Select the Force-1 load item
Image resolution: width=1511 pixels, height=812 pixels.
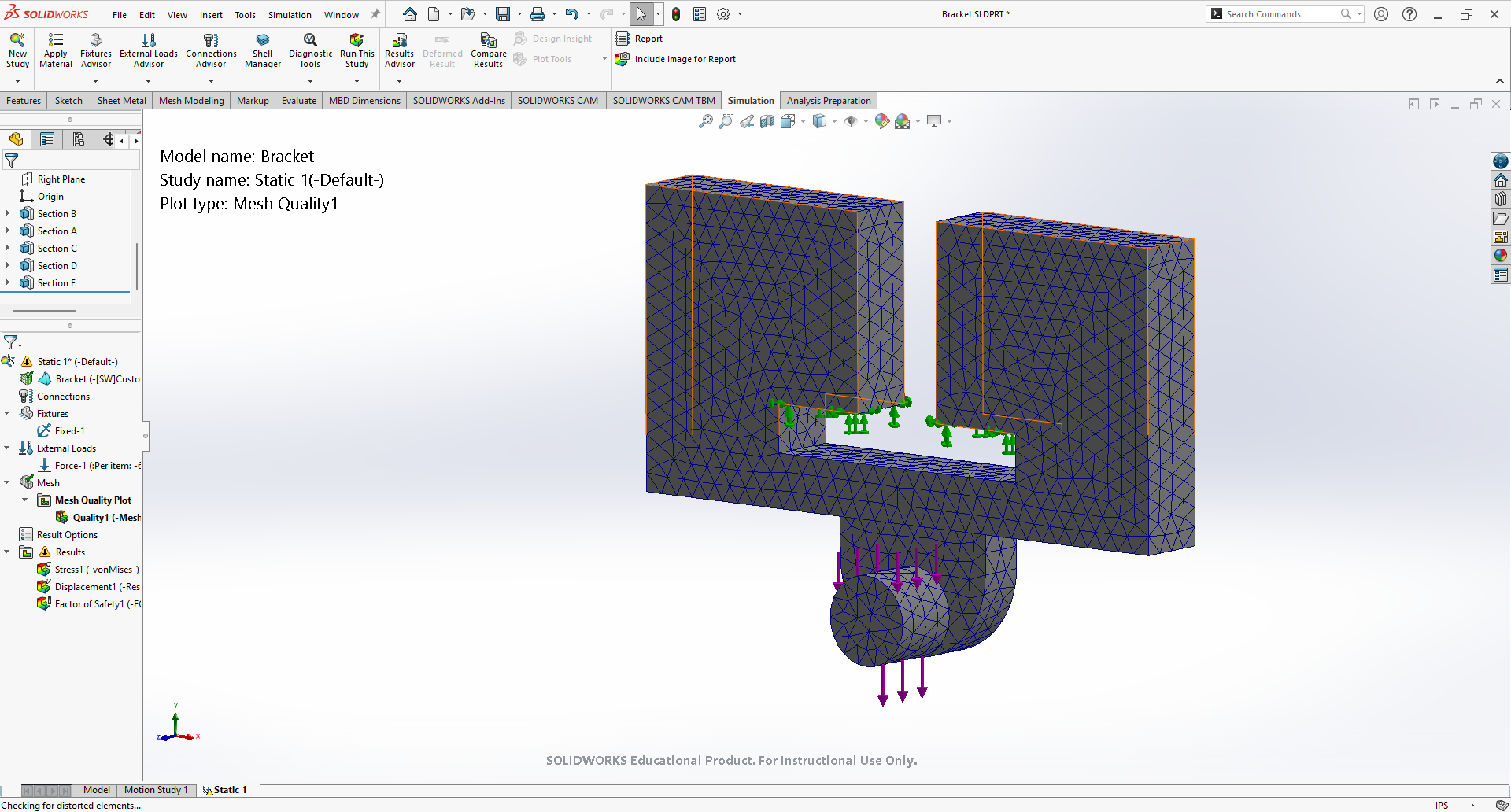click(89, 465)
